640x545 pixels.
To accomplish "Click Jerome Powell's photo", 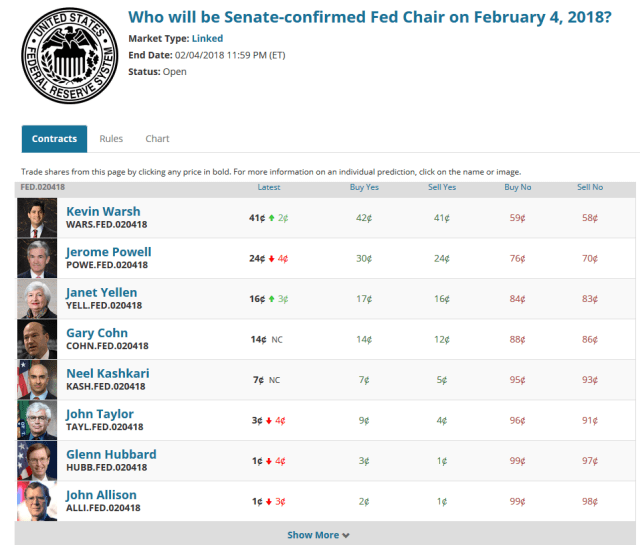I will coord(37,258).
